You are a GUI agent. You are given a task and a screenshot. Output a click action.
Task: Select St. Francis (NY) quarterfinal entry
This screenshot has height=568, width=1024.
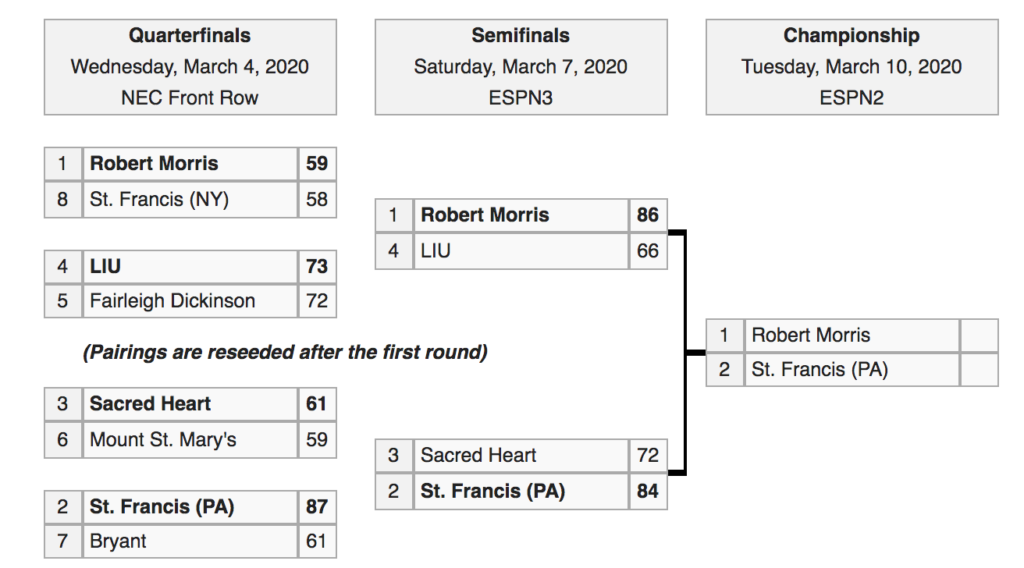tap(190, 199)
